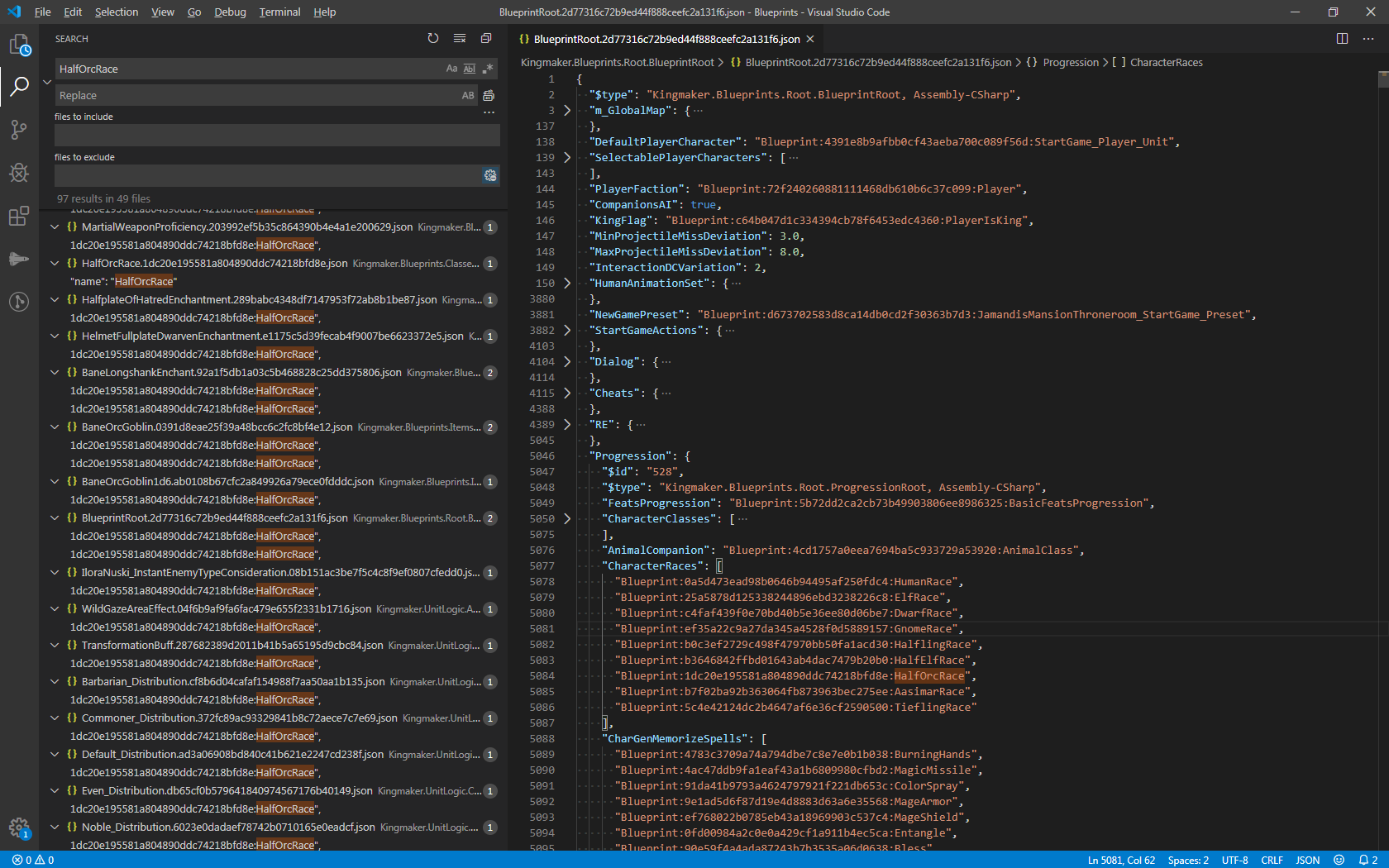Toggle exclude settings and ignore files
This screenshot has height=868, width=1389.
490,175
